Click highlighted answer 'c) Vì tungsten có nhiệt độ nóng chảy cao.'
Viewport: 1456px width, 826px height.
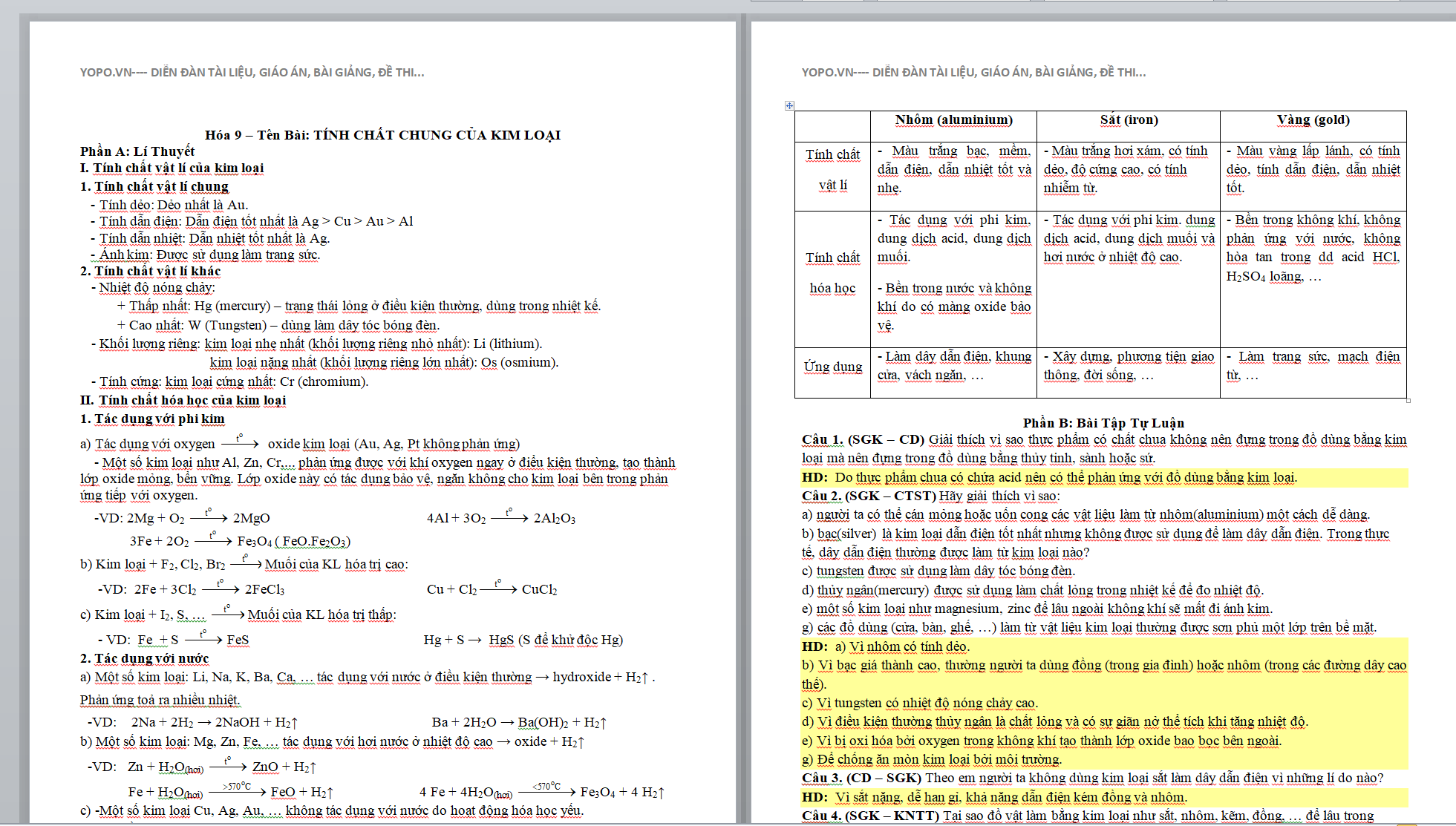[920, 704]
